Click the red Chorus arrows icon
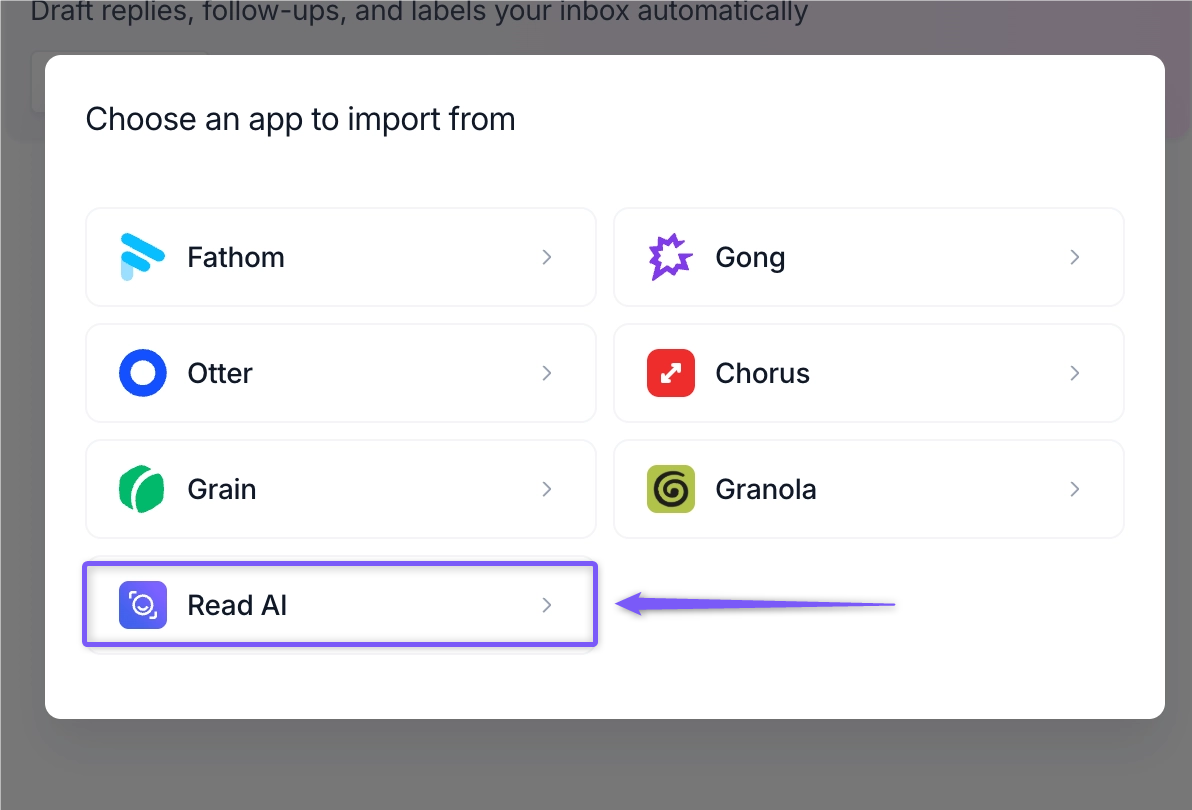The width and height of the screenshot is (1192, 810). pyautogui.click(x=670, y=373)
